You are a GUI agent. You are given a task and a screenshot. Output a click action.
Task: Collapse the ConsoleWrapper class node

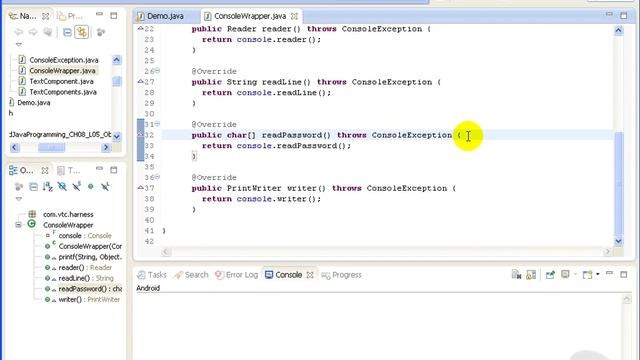18,224
